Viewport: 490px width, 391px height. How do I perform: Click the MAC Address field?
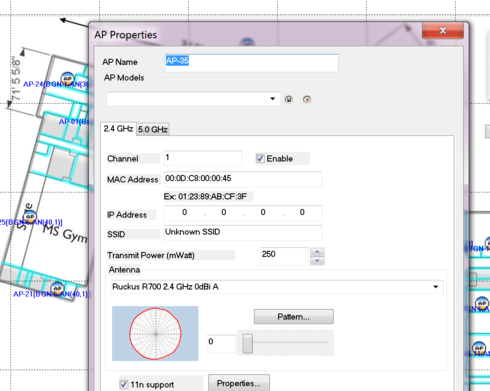coord(243,179)
